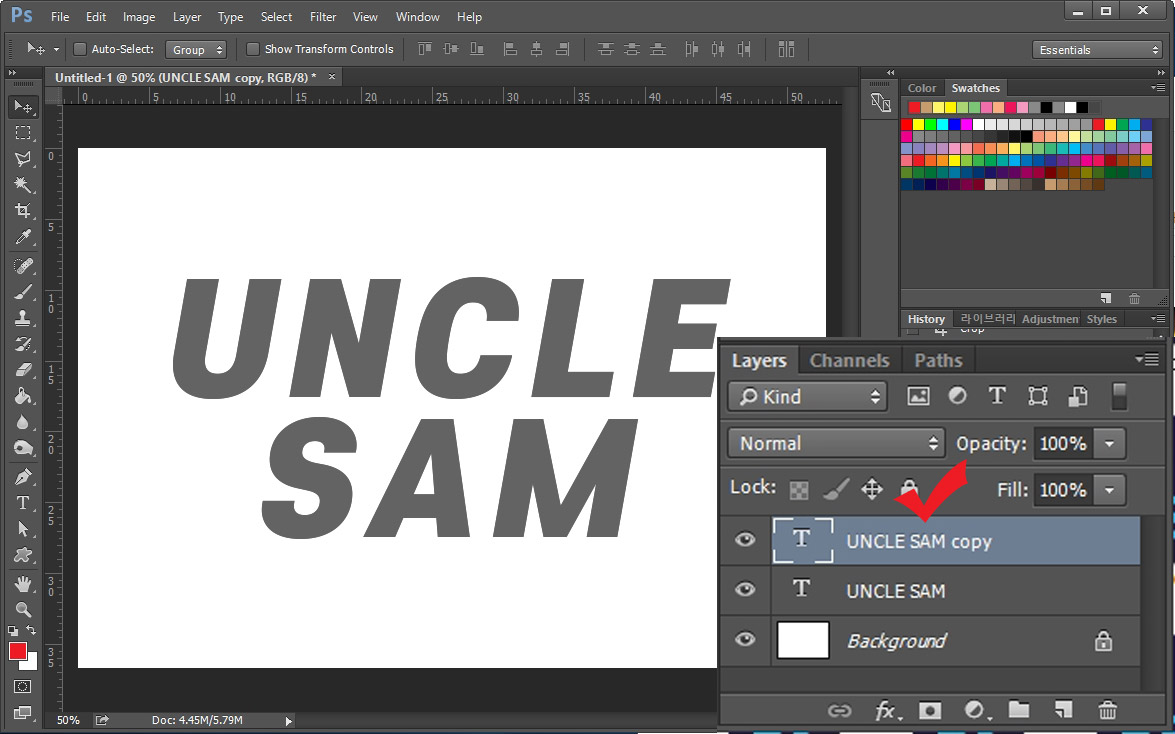Image resolution: width=1175 pixels, height=734 pixels.
Task: Hide the UNCLE SAM layer
Action: click(745, 590)
